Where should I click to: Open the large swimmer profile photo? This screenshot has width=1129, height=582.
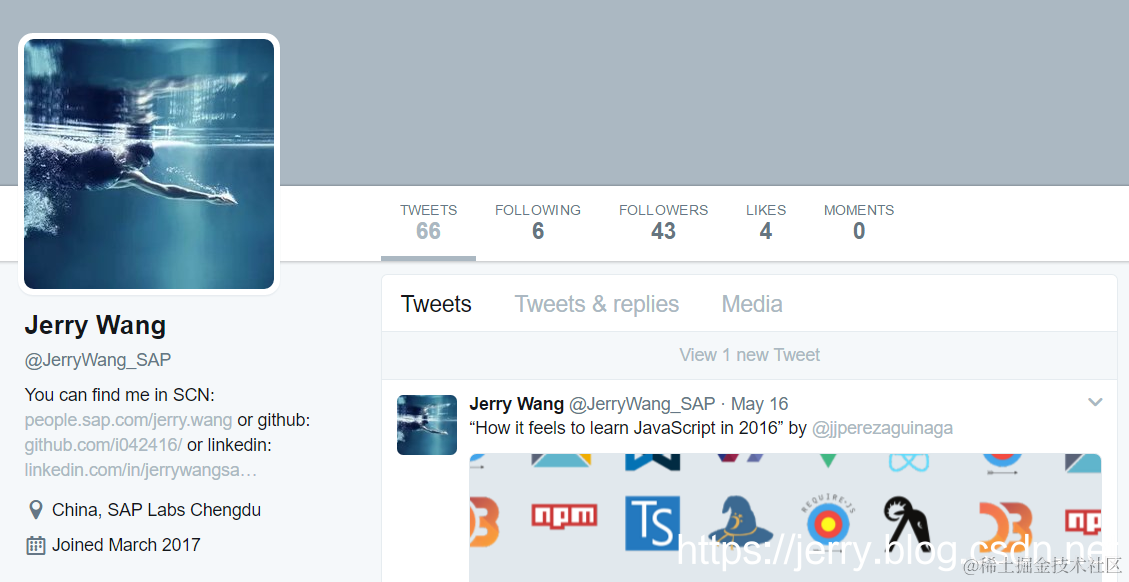point(149,164)
